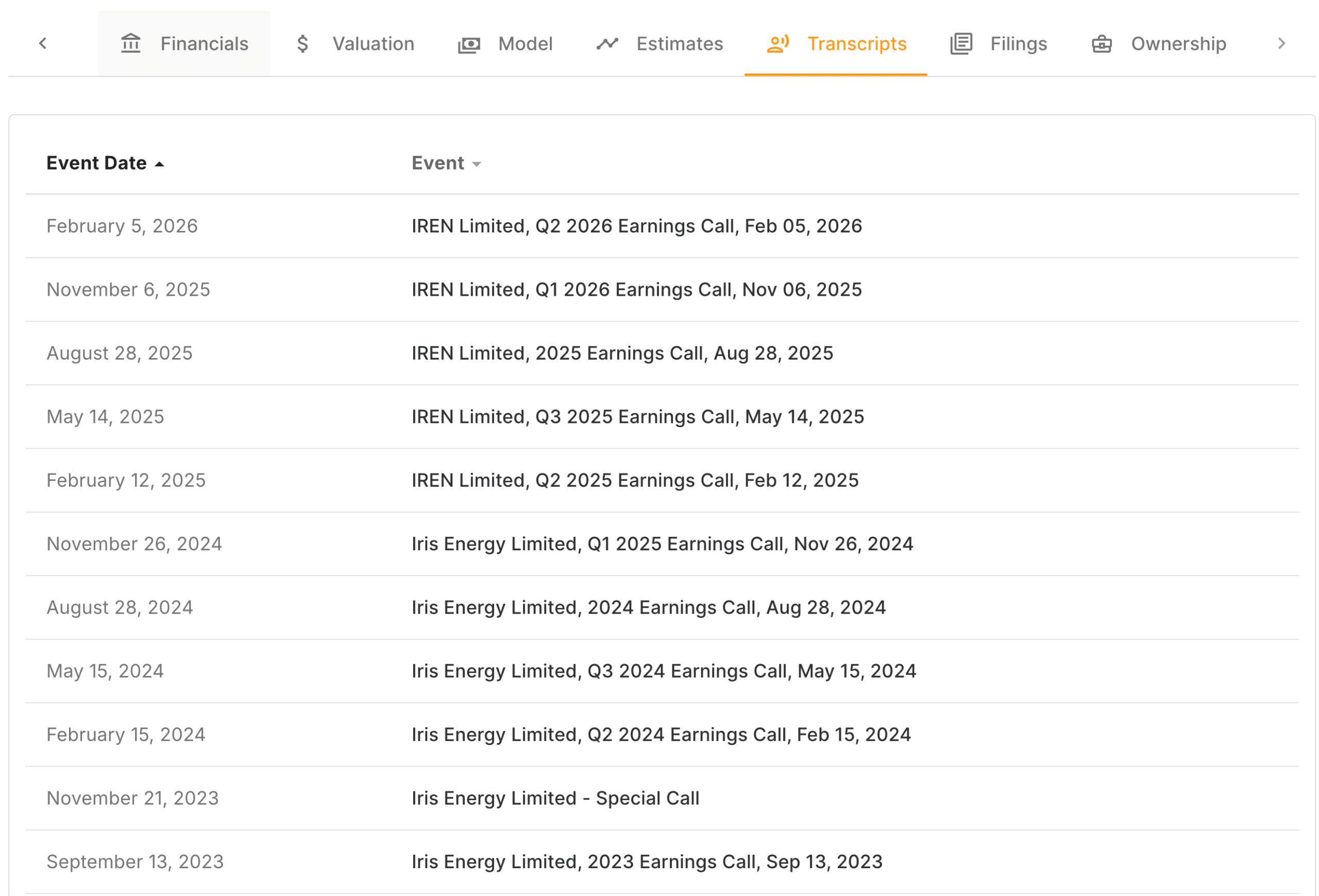
Task: Click the Estimates trend line icon
Action: [607, 44]
